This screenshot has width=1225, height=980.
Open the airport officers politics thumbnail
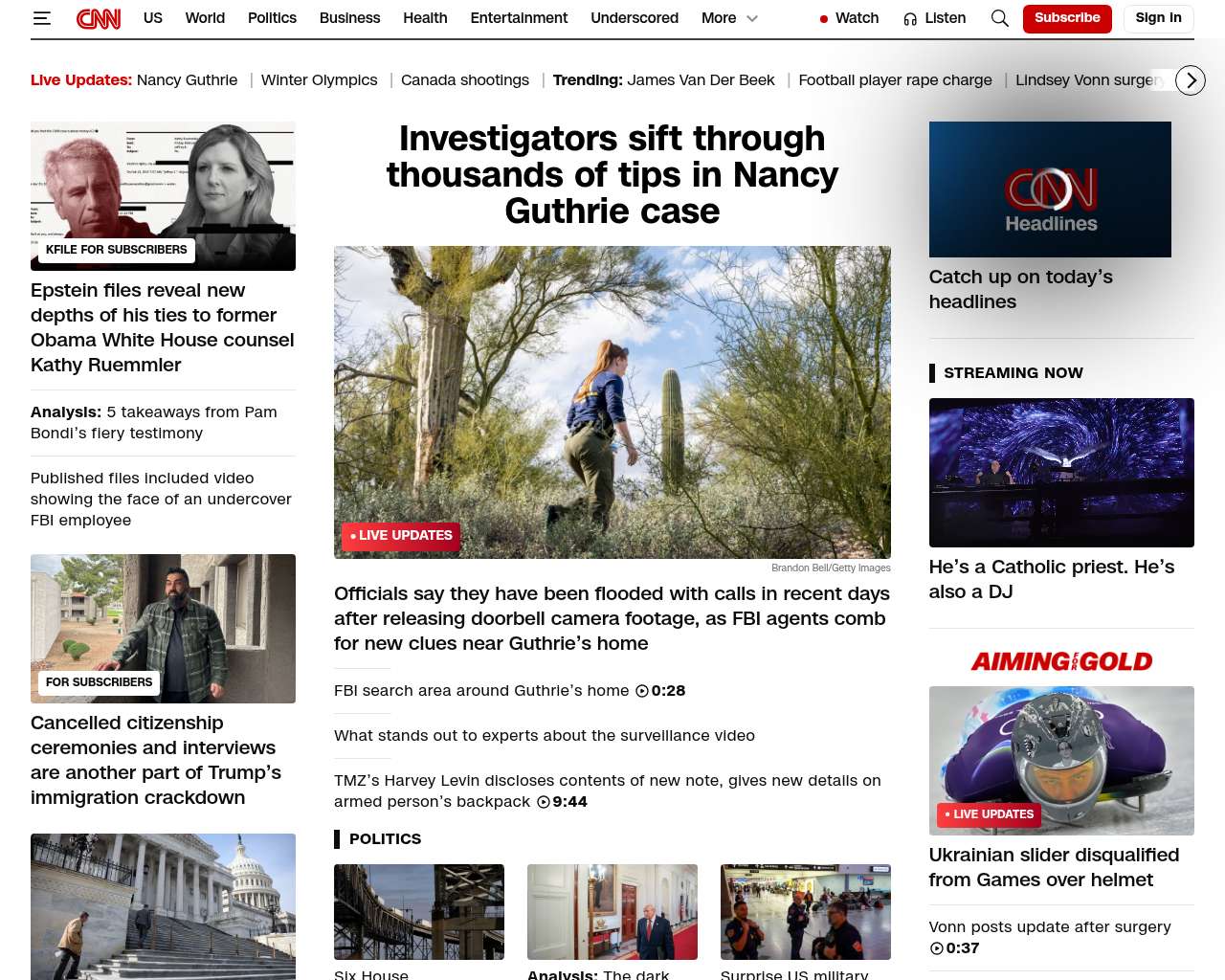point(806,912)
